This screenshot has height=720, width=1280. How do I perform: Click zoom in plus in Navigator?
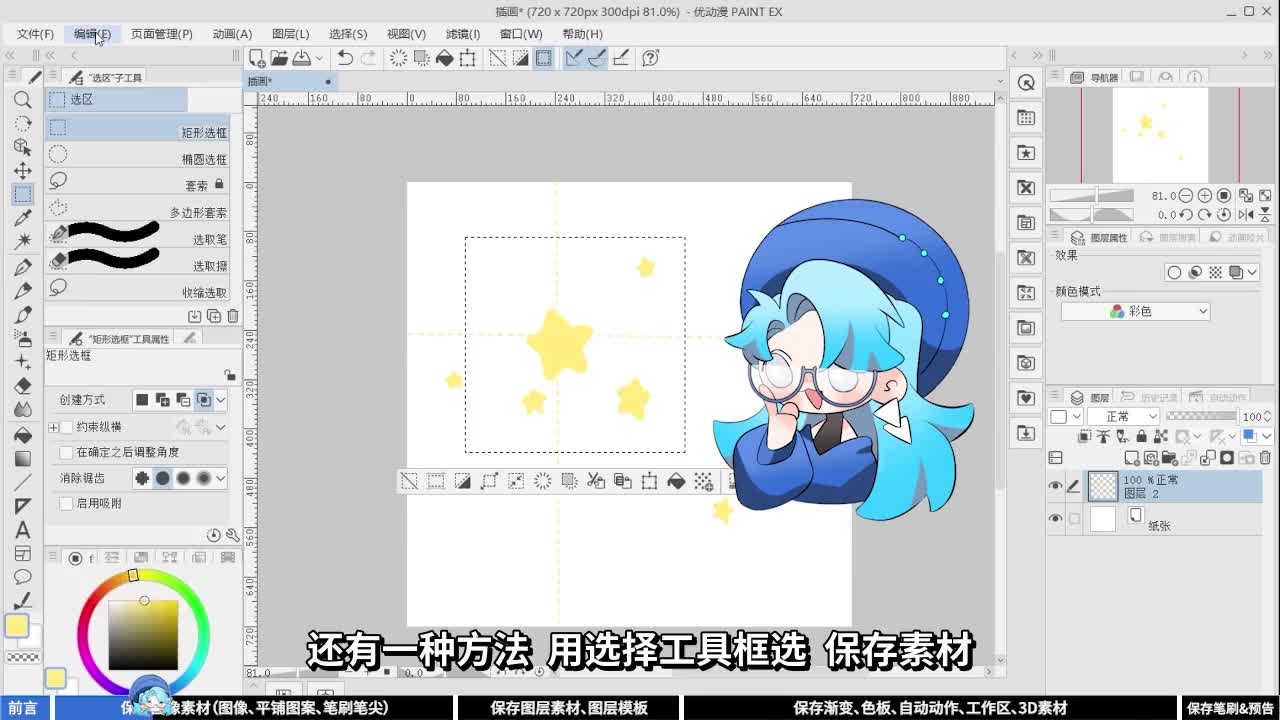coord(1205,196)
